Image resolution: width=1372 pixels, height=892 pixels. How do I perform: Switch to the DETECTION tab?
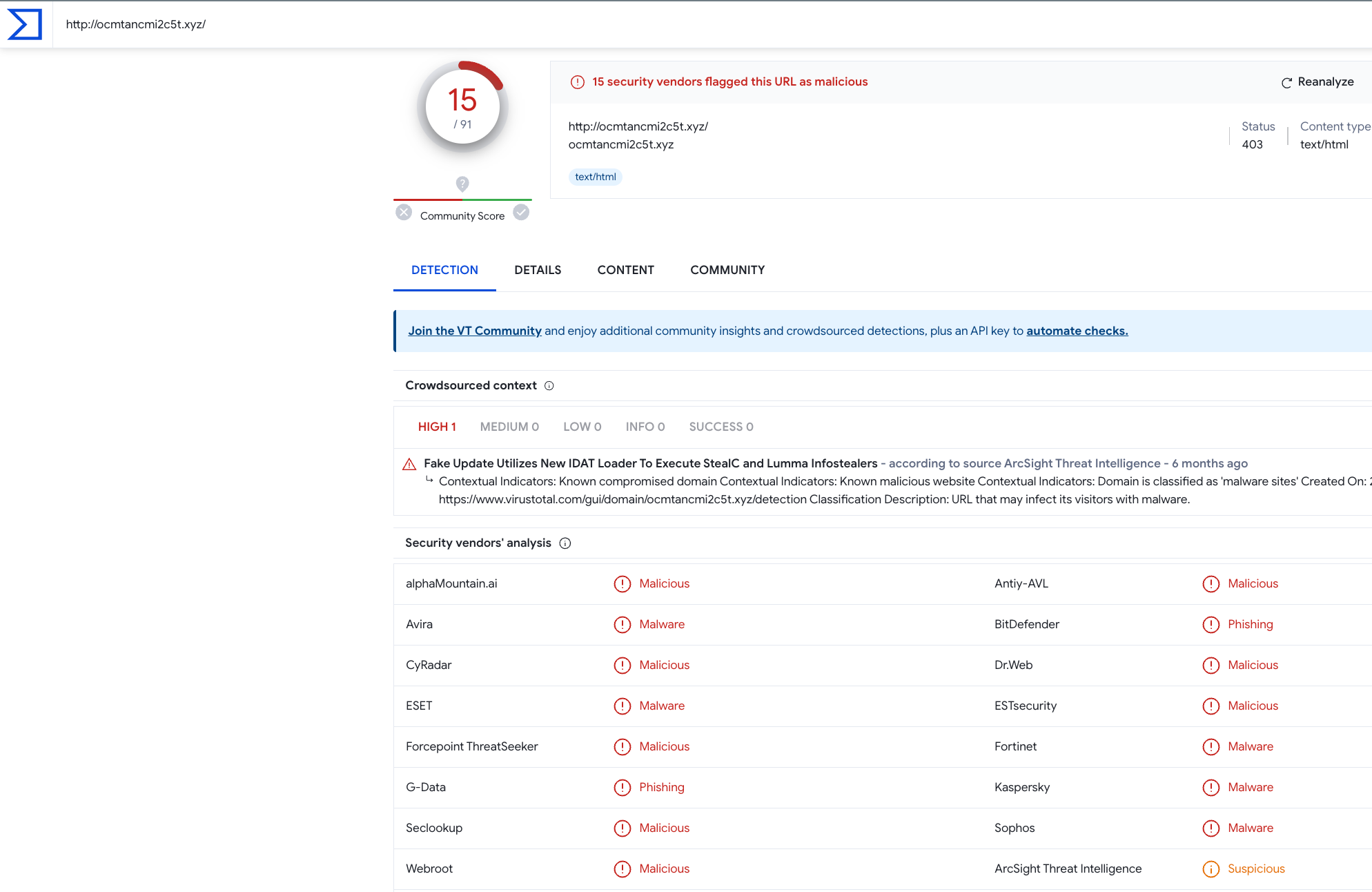point(444,270)
